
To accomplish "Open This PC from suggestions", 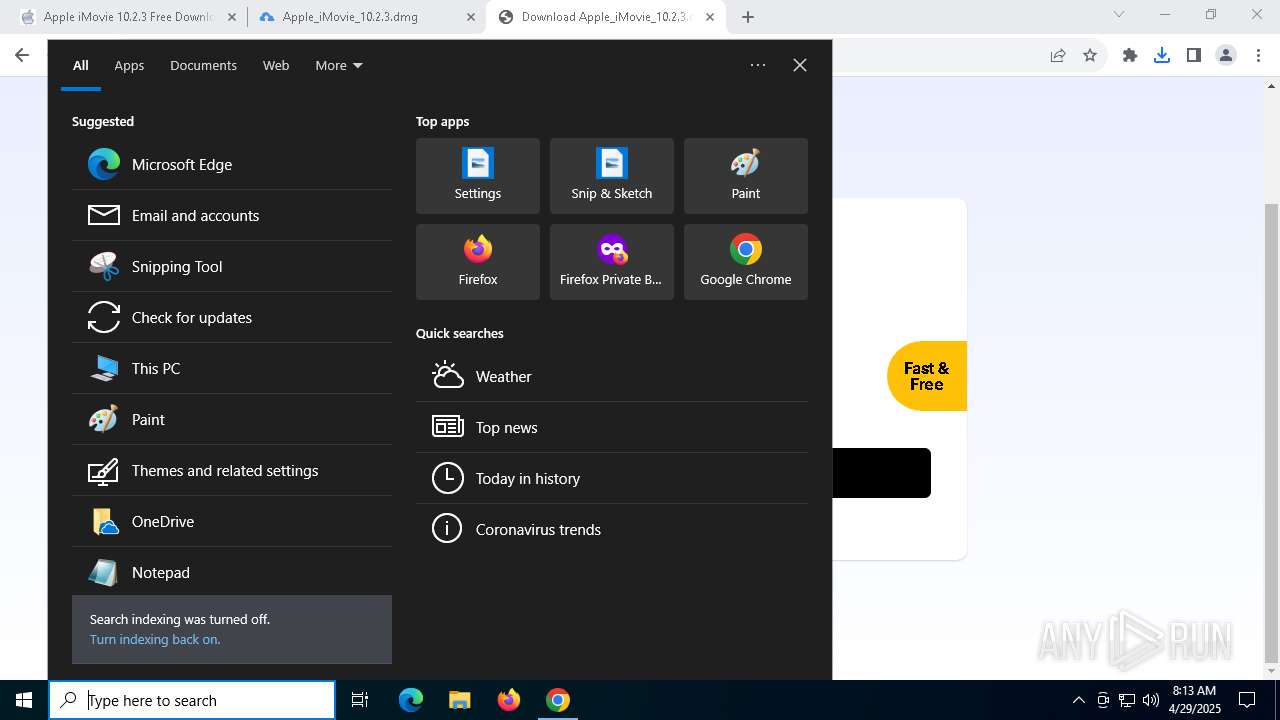I will click(232, 369).
